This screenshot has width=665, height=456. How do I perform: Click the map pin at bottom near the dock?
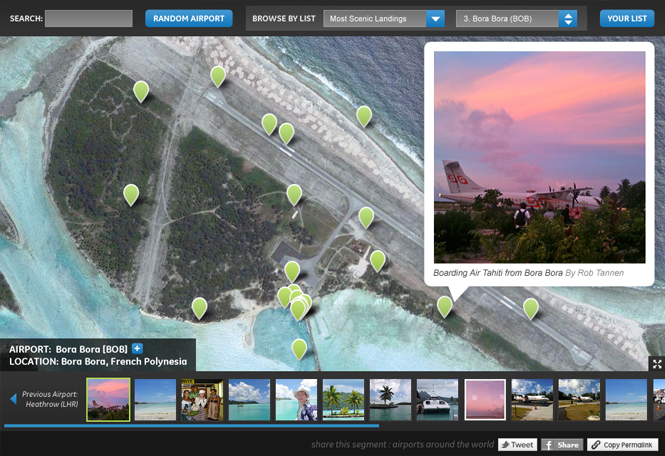point(299,348)
